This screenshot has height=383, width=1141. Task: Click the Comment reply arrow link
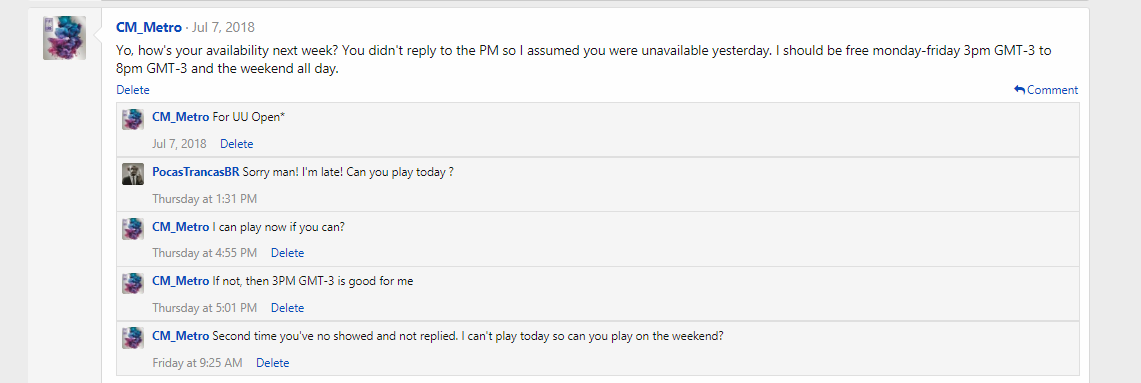[x=1046, y=90]
